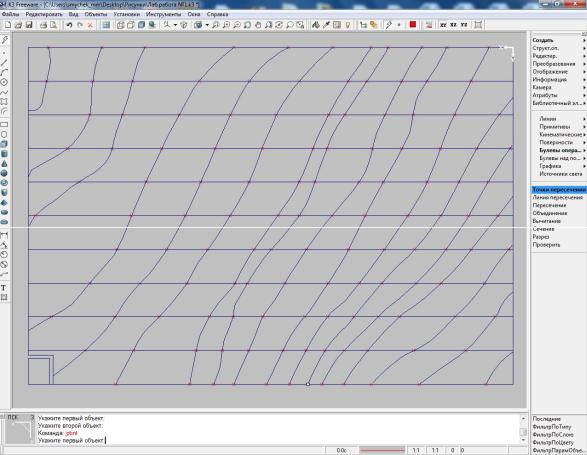Select the Text tool marked T
This screenshot has height=455, width=587.
4,288
